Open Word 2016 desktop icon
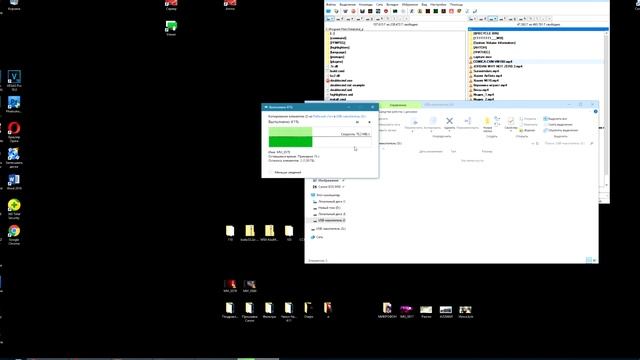640x360 pixels. click(x=14, y=182)
